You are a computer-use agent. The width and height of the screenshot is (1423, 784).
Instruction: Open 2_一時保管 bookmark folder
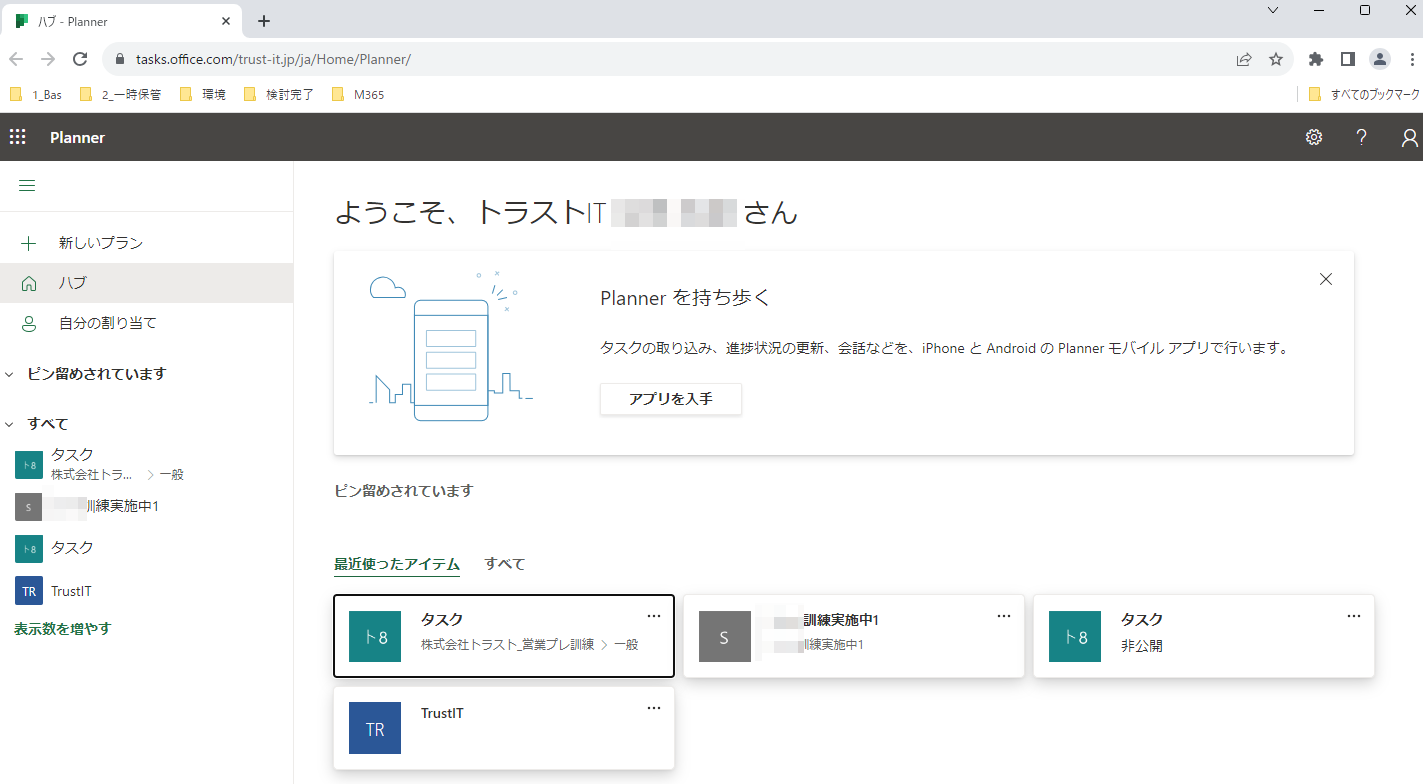pos(120,95)
